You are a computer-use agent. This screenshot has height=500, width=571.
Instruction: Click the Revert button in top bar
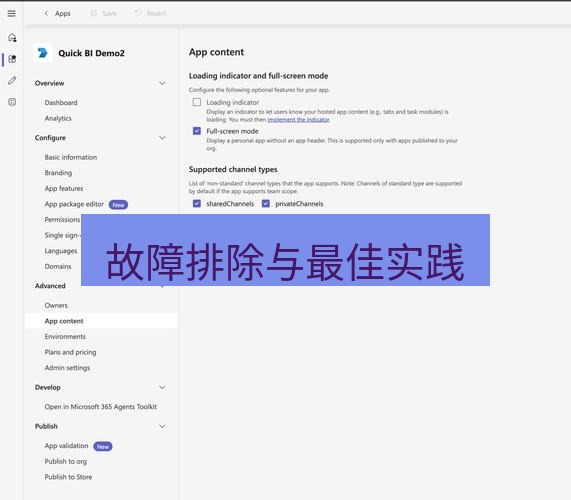(150, 13)
